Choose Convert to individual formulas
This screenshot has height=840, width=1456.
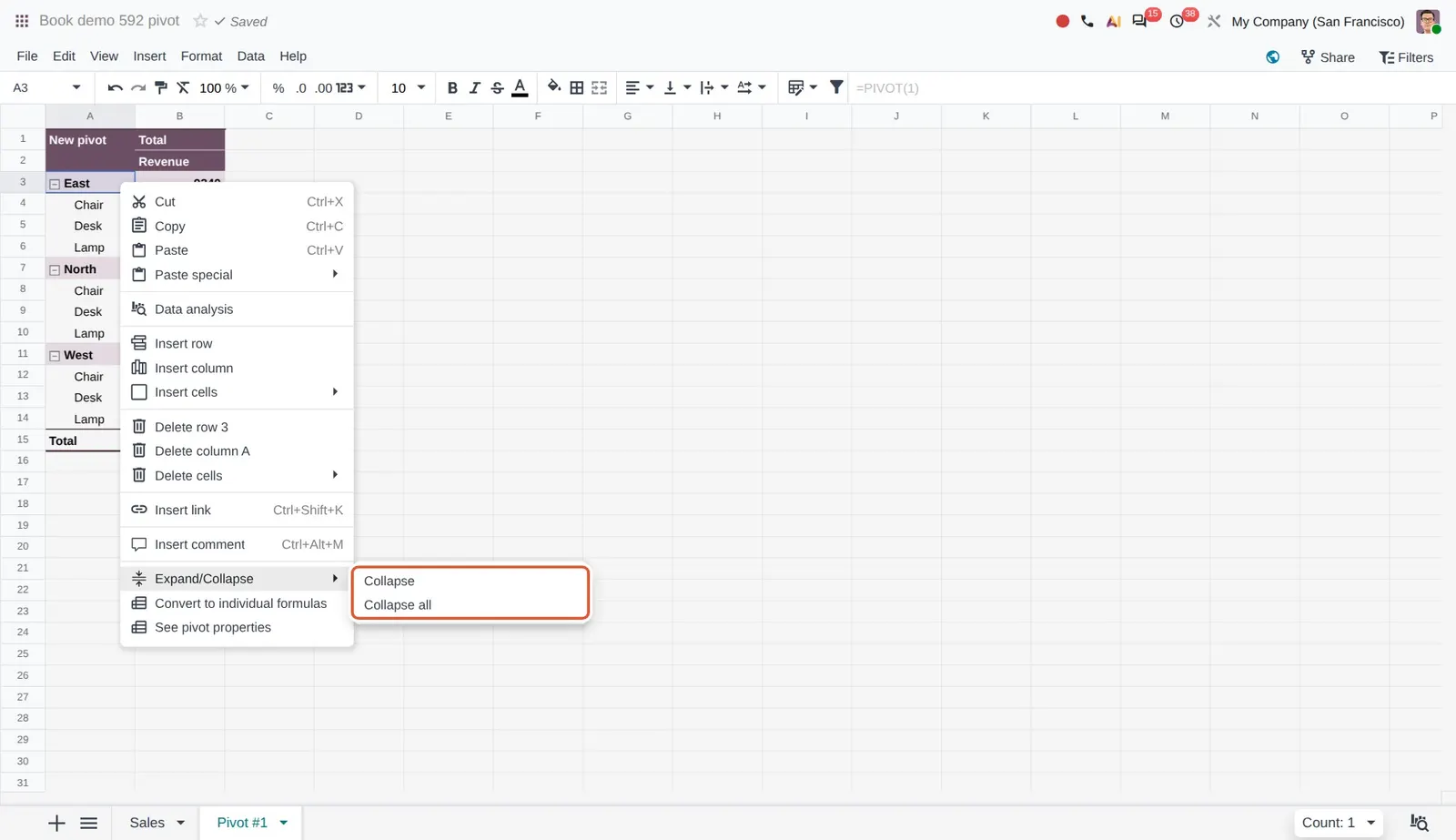point(237,603)
